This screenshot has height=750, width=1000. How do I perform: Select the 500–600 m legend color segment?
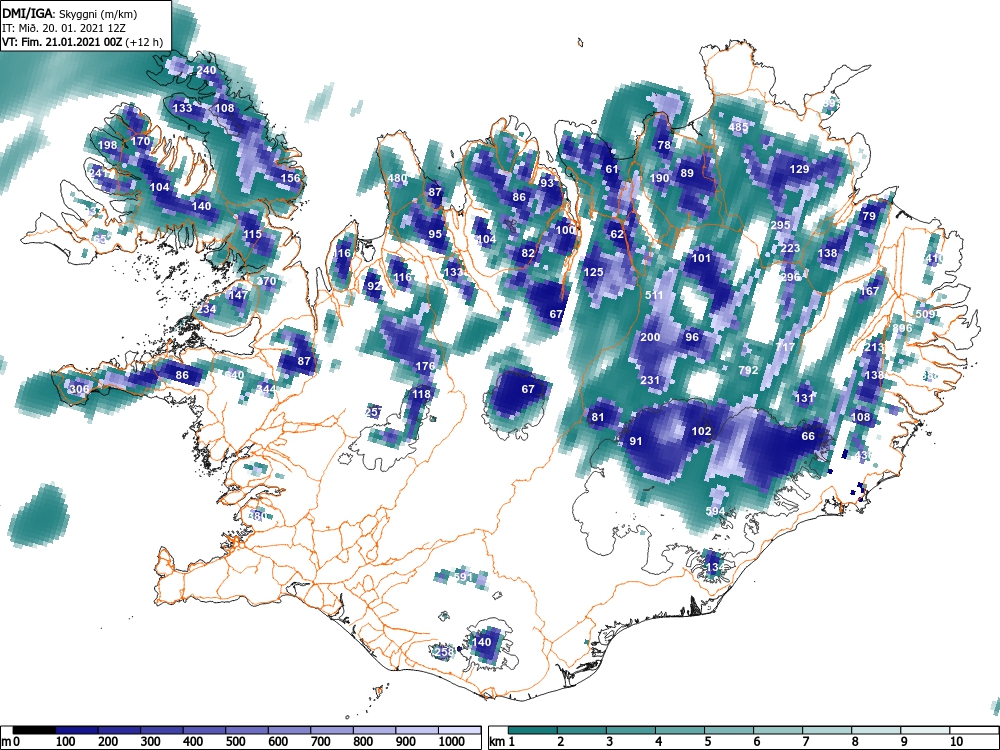[x=247, y=730]
